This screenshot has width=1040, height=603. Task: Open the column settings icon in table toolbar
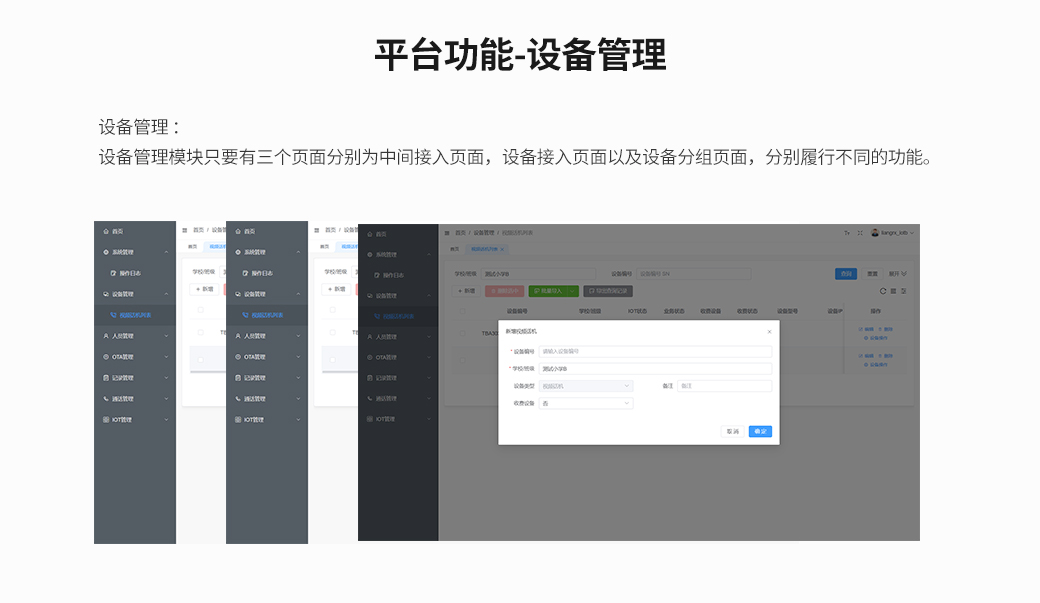[904, 291]
